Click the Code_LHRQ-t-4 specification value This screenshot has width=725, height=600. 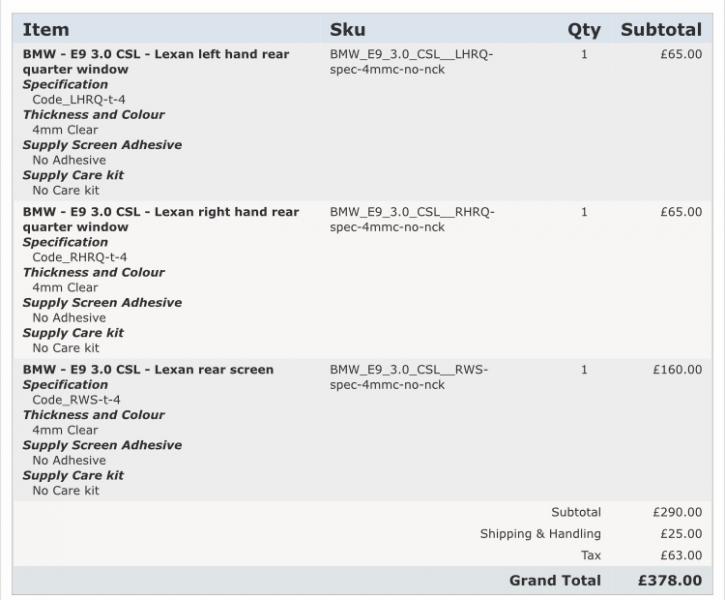78,100
